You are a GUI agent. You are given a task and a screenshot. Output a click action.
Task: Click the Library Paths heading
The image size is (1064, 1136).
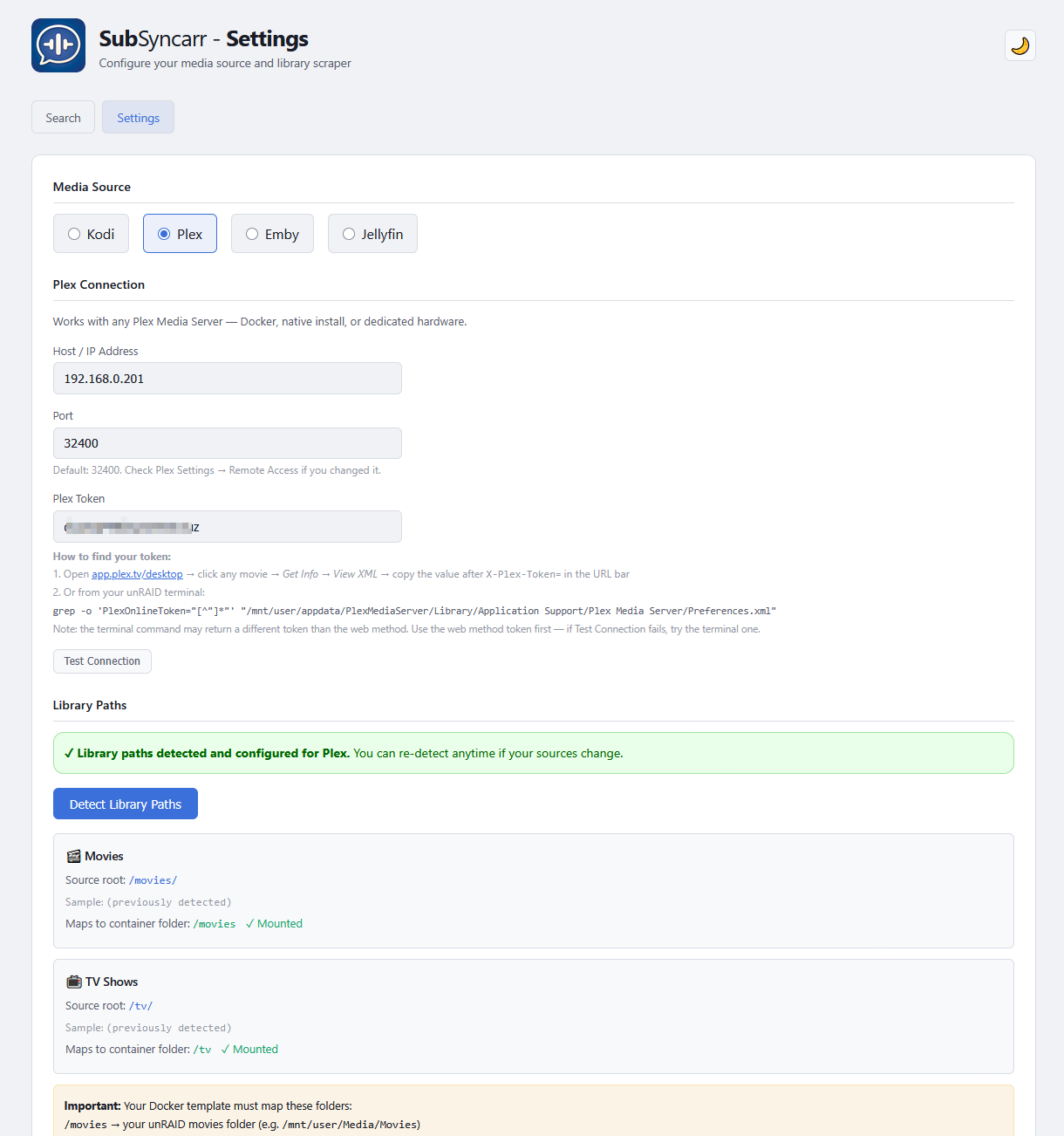point(90,705)
